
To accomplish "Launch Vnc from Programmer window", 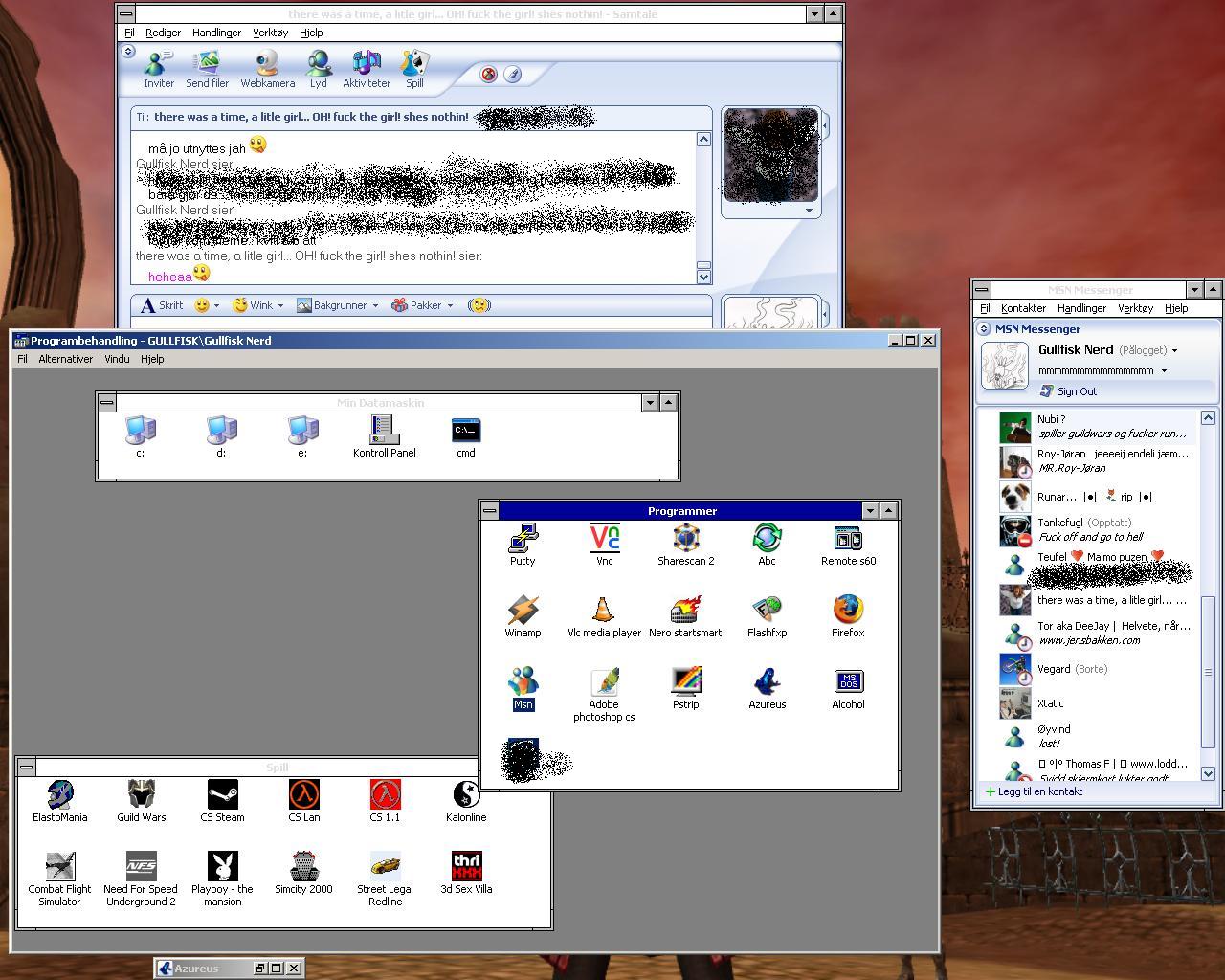I will (x=605, y=545).
